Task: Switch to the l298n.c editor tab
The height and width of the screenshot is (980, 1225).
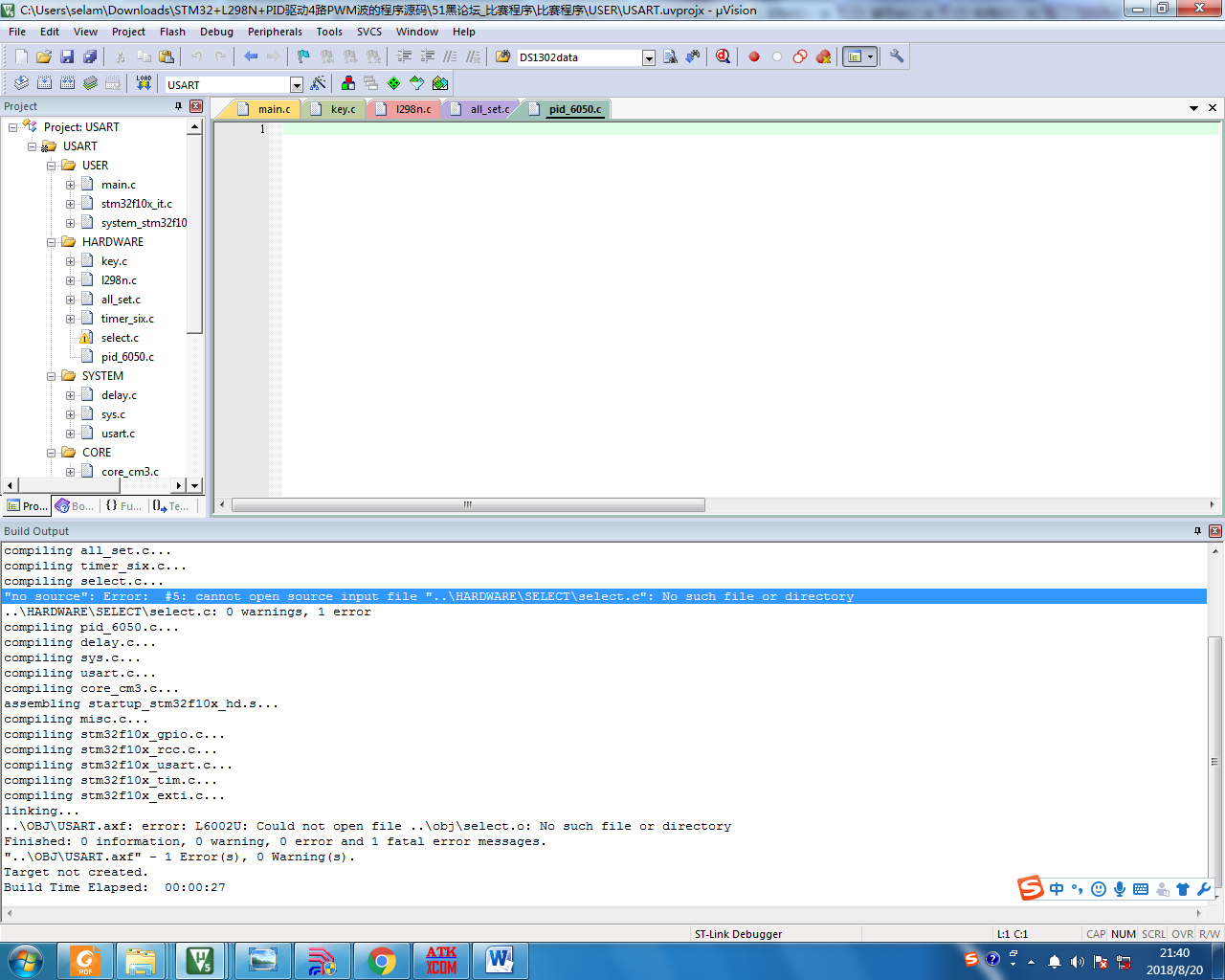Action: point(405,109)
